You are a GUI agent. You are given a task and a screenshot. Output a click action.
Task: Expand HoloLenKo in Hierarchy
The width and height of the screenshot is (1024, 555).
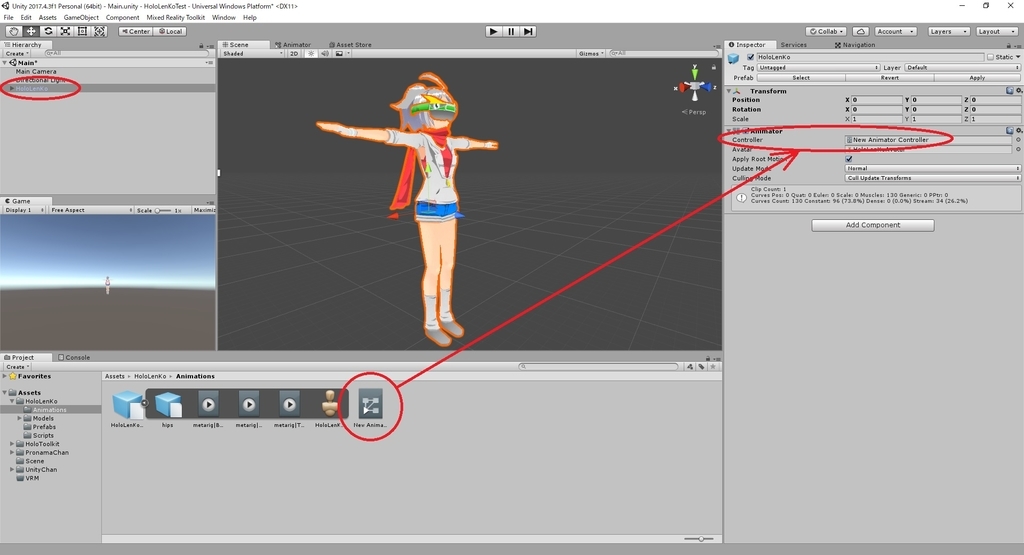tap(11, 88)
